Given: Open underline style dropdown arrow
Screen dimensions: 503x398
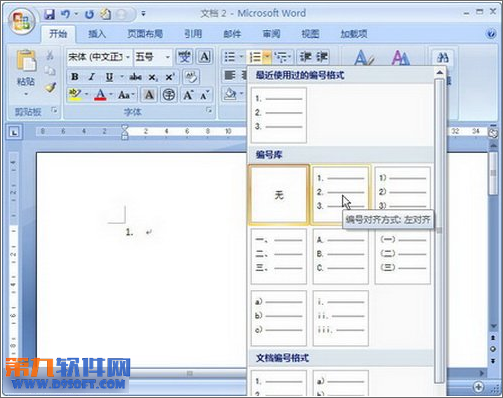Looking at the screenshot, I should [x=121, y=77].
